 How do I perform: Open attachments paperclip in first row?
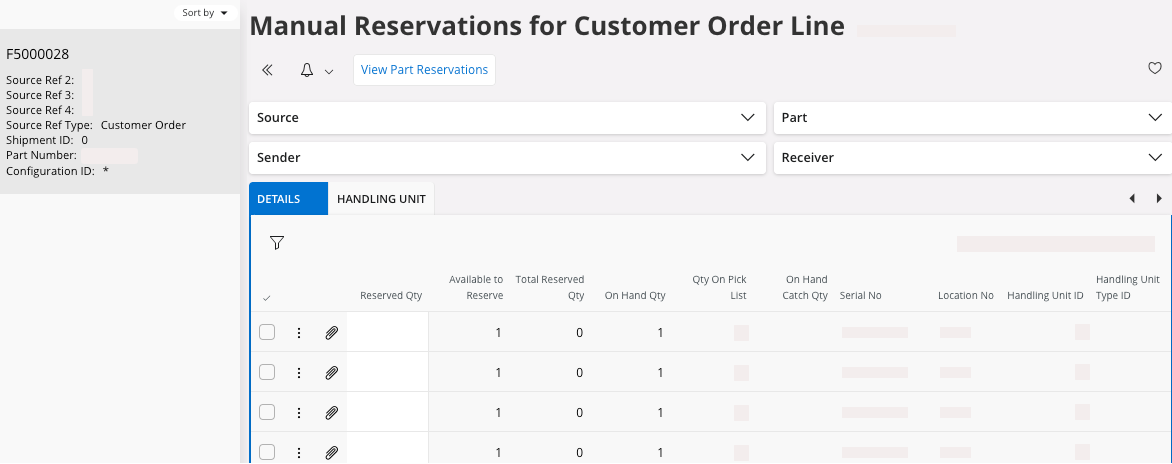pyautogui.click(x=332, y=332)
